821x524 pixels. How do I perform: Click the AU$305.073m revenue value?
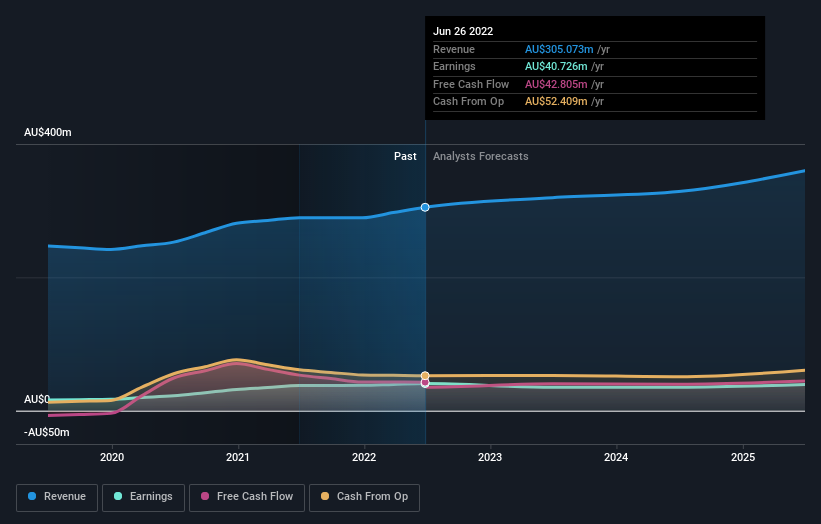[x=559, y=49]
